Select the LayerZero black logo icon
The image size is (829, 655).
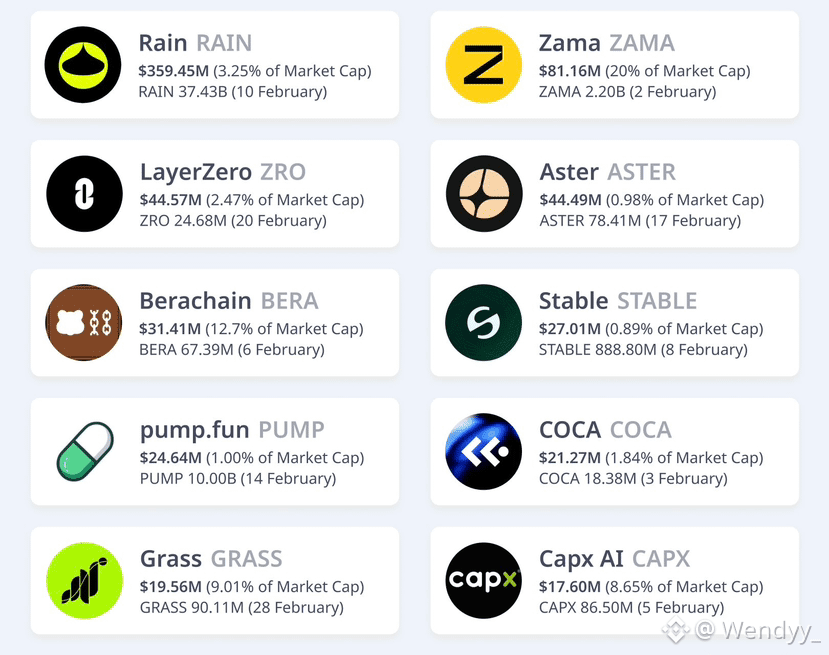(84, 193)
